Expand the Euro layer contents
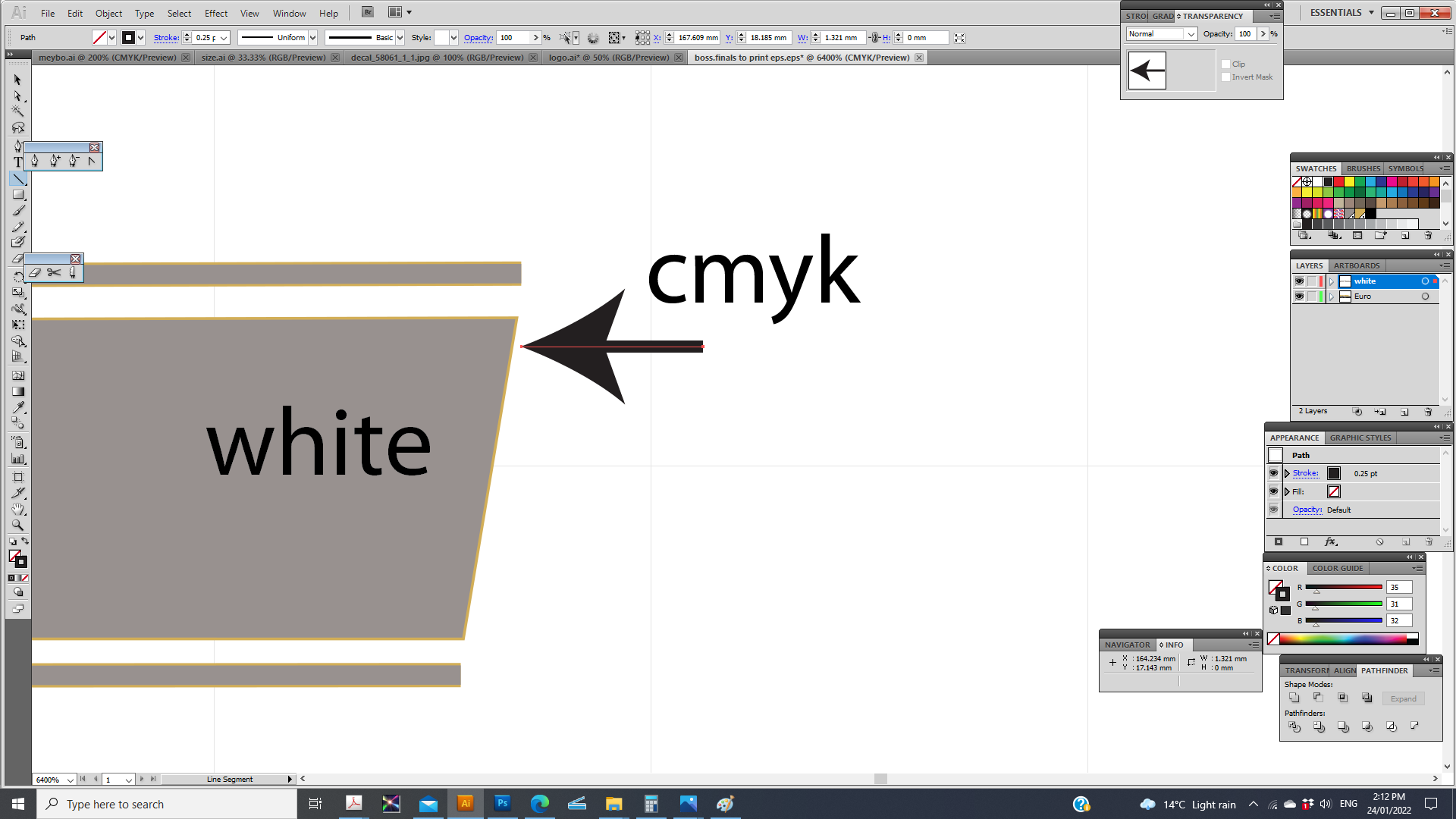1456x819 pixels. [1332, 297]
